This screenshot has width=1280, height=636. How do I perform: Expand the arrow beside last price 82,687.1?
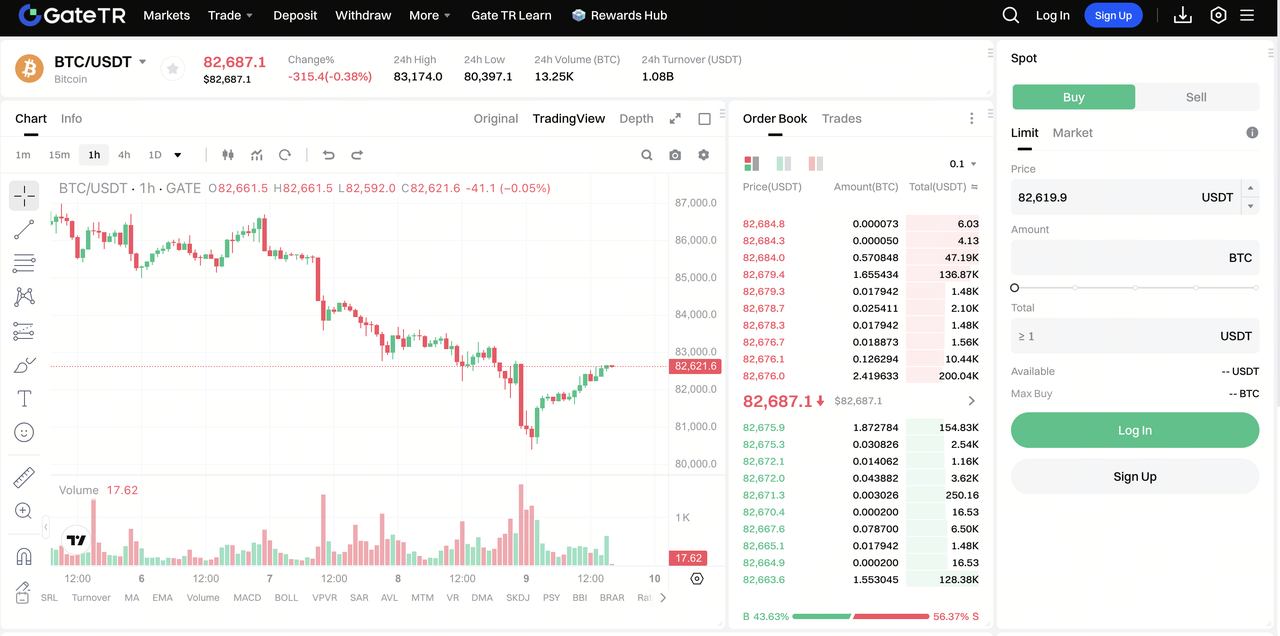pyautogui.click(x=971, y=401)
